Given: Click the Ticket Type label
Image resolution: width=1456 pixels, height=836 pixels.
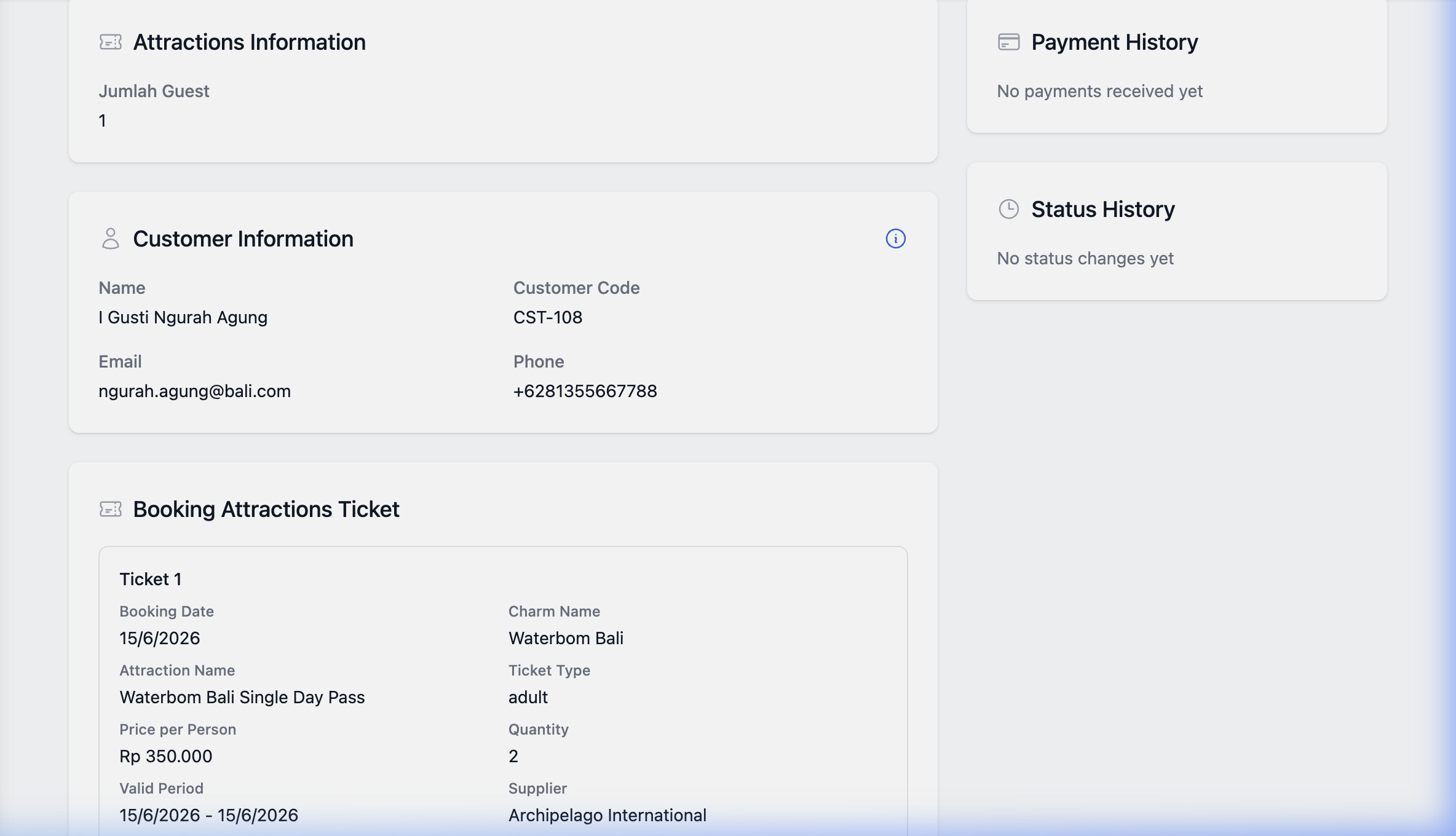Looking at the screenshot, I should [x=549, y=670].
